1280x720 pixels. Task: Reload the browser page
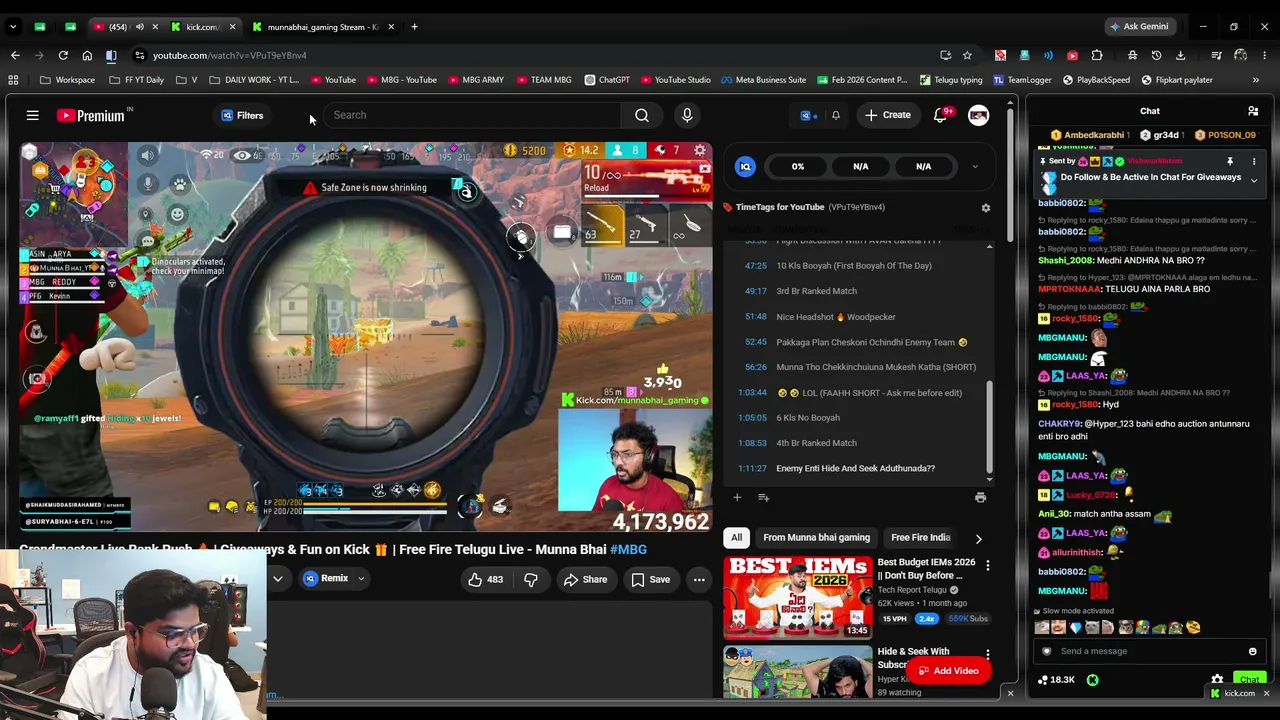click(63, 55)
